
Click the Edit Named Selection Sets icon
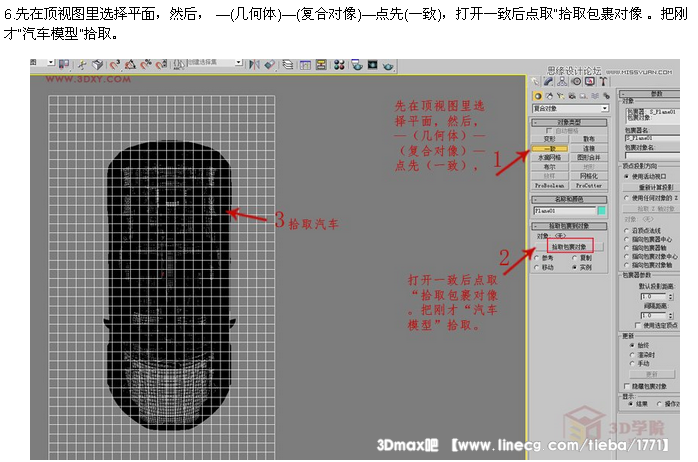tap(179, 65)
